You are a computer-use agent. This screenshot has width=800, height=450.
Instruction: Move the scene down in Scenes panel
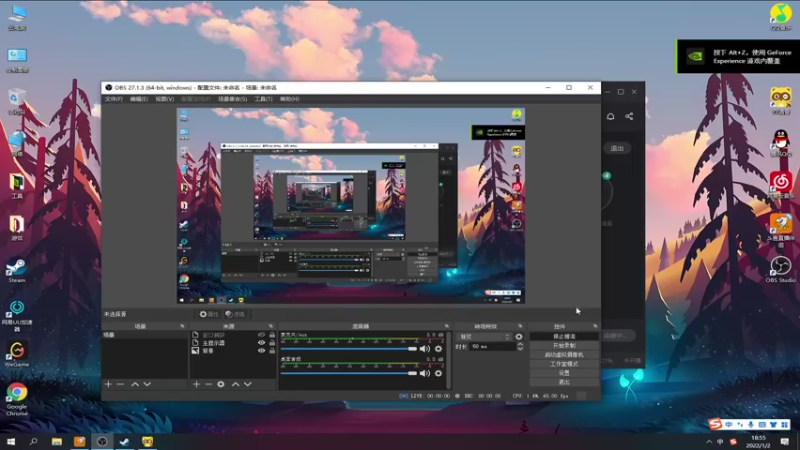click(x=147, y=384)
